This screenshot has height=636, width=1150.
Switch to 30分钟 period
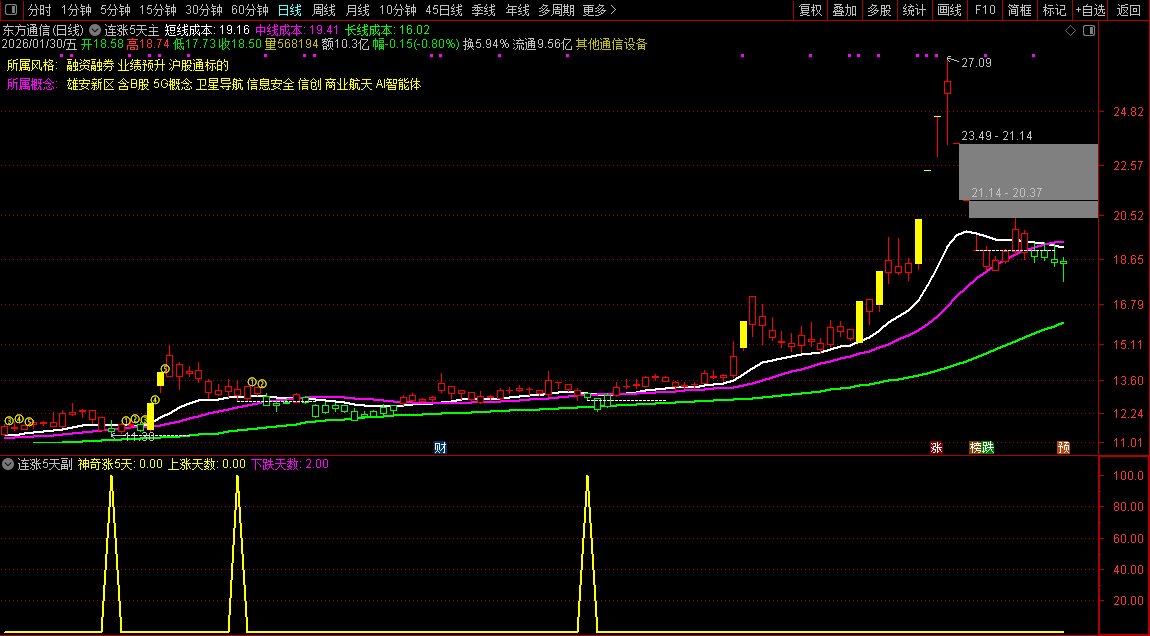[x=204, y=10]
